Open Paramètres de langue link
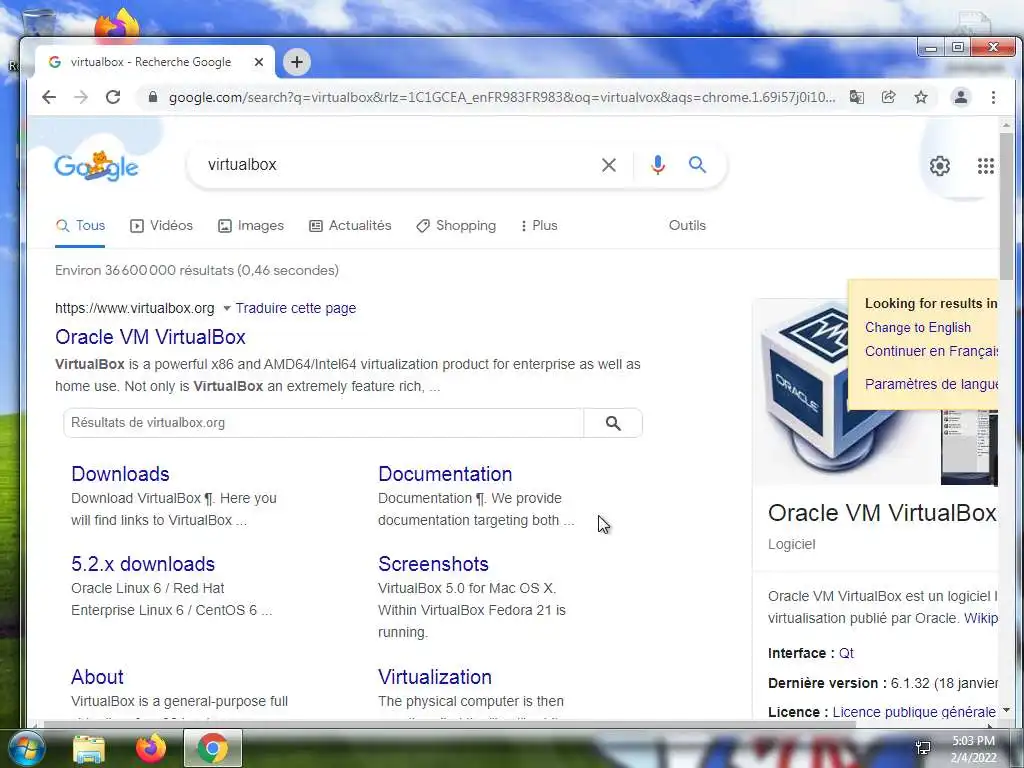Screen dimensions: 1024x768 tap(931, 384)
